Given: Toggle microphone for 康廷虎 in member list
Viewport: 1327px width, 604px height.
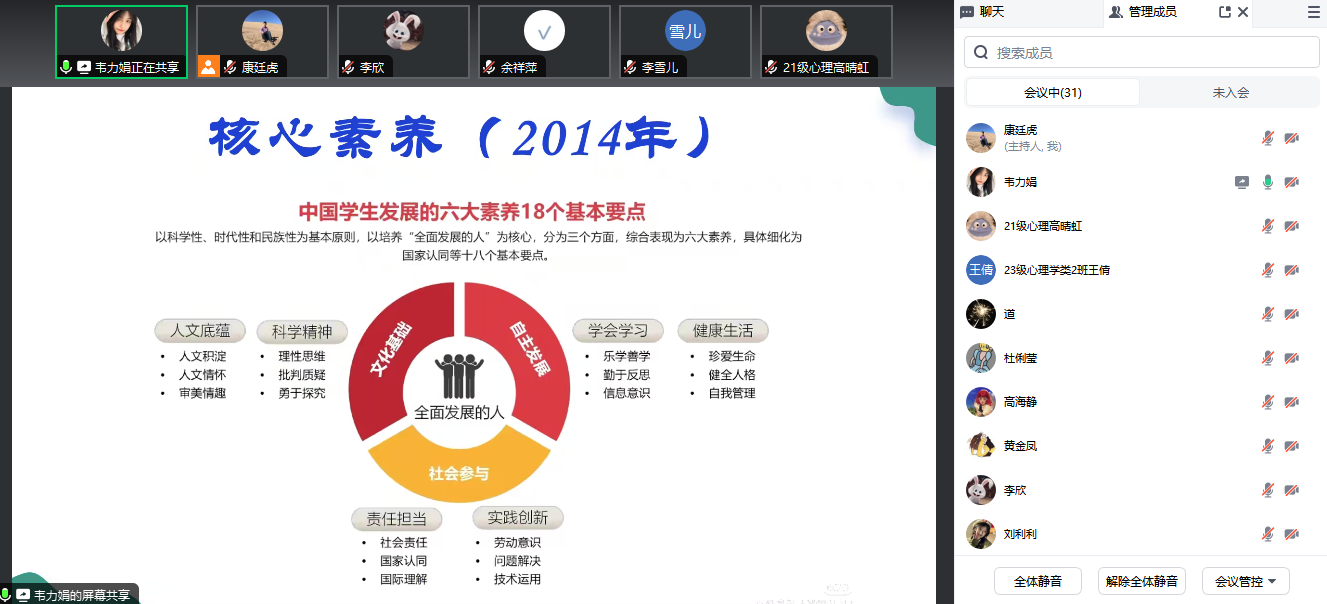Looking at the screenshot, I should [x=1268, y=138].
